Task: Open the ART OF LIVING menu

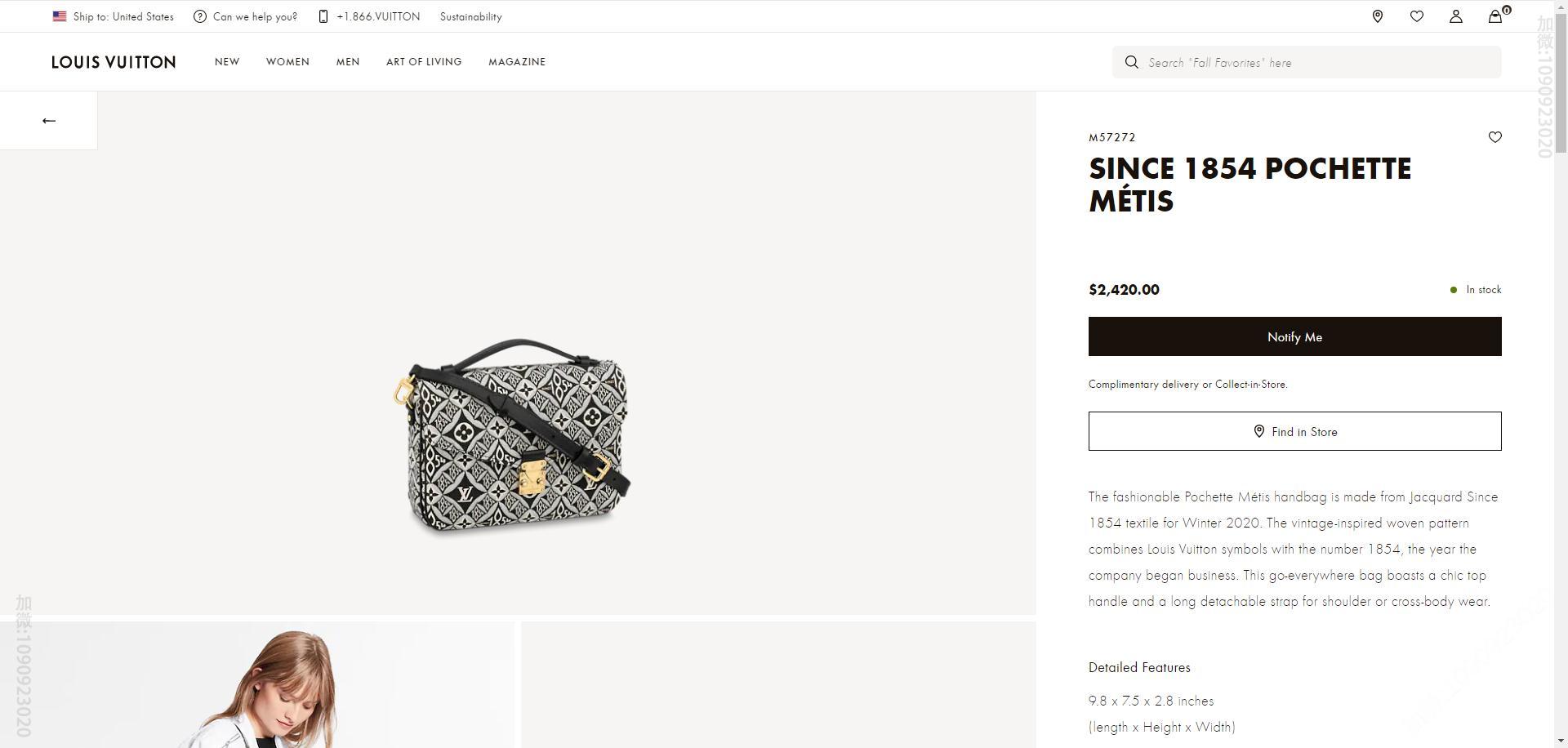Action: tap(424, 62)
